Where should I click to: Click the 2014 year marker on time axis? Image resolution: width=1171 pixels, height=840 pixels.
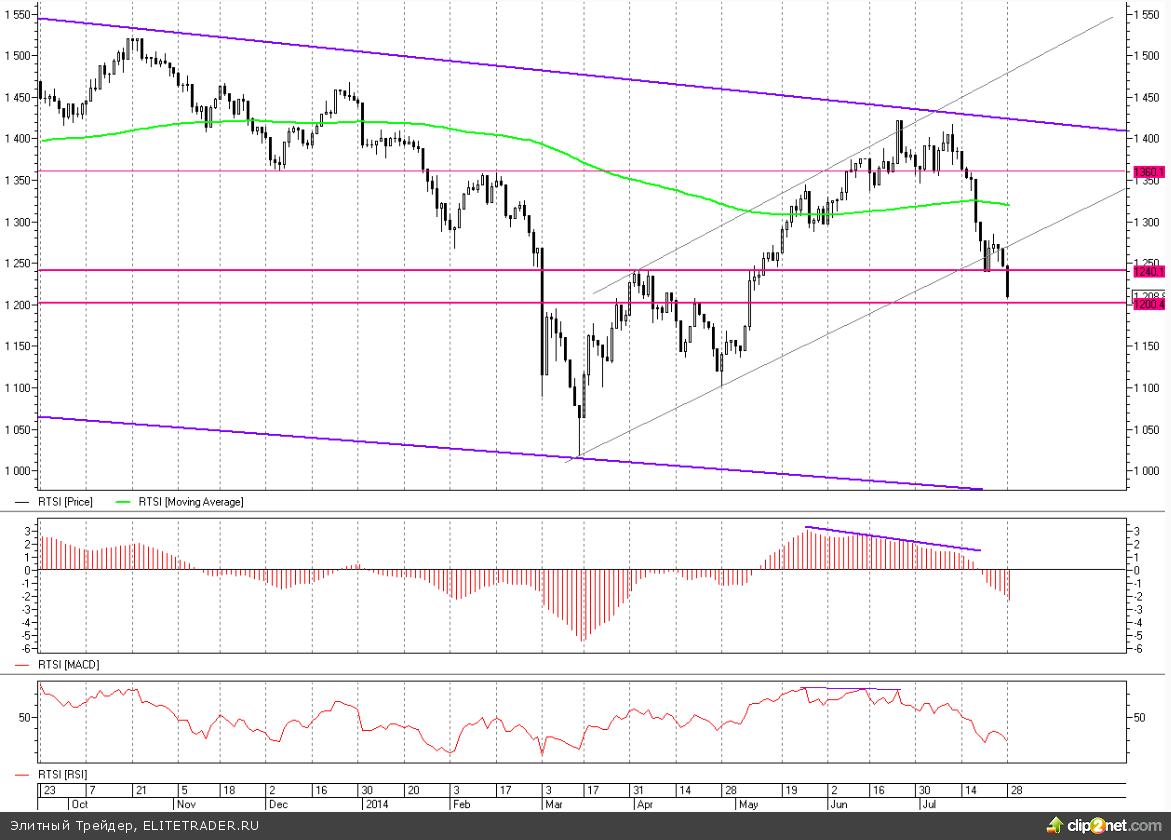point(376,803)
